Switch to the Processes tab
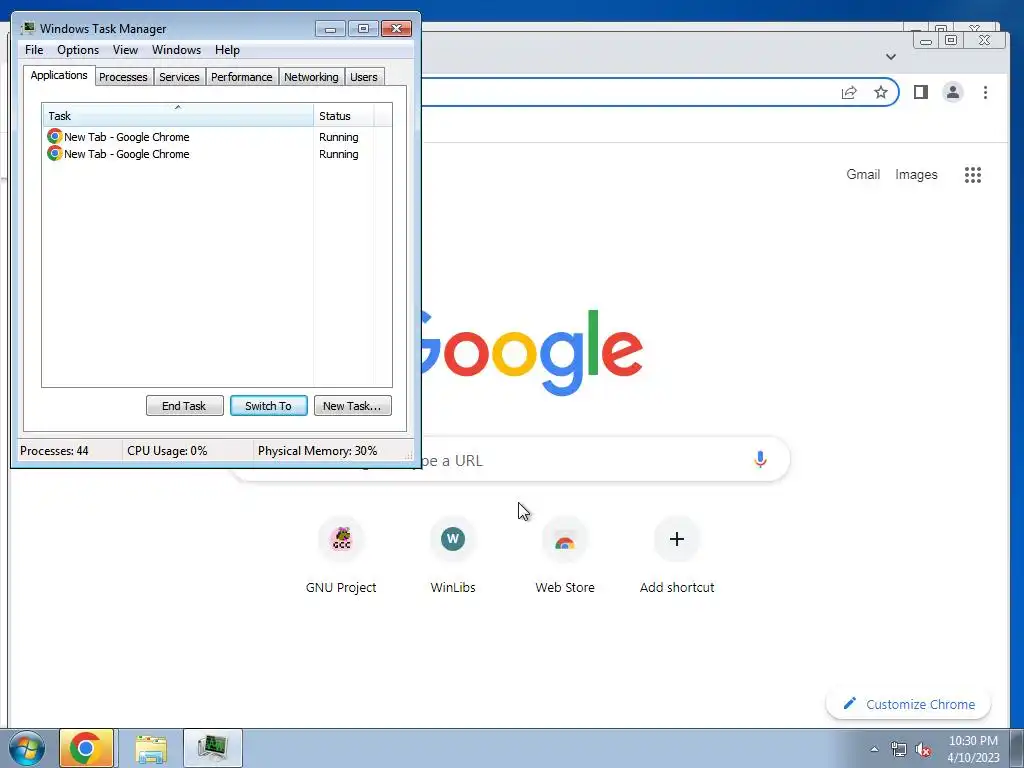Viewport: 1024px width, 768px height. pos(123,77)
